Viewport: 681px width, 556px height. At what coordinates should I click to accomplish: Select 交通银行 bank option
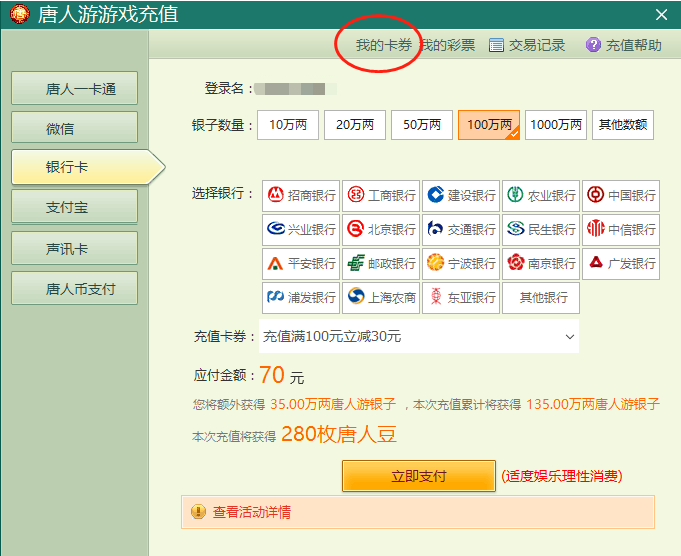[x=461, y=230]
